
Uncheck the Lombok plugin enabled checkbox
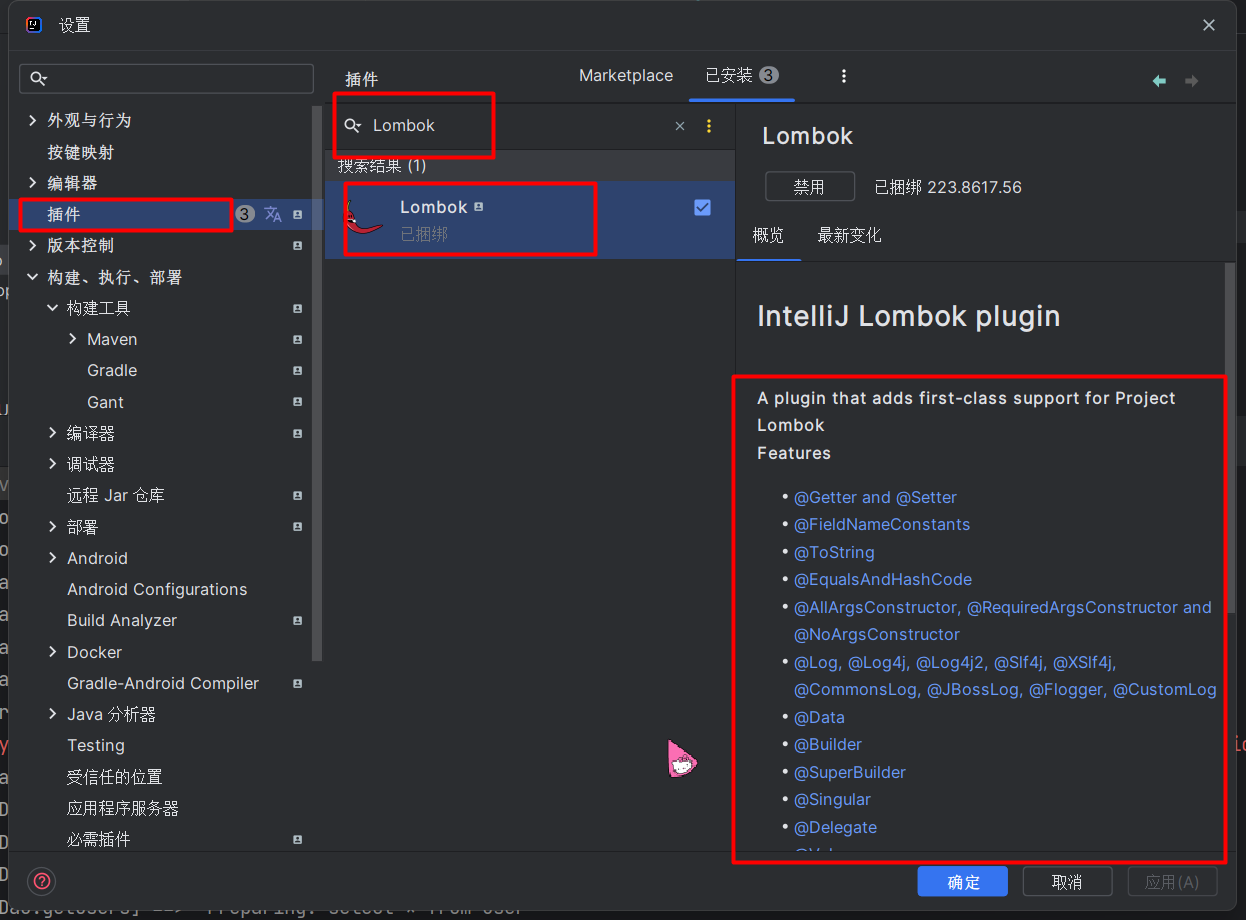[x=702, y=207]
